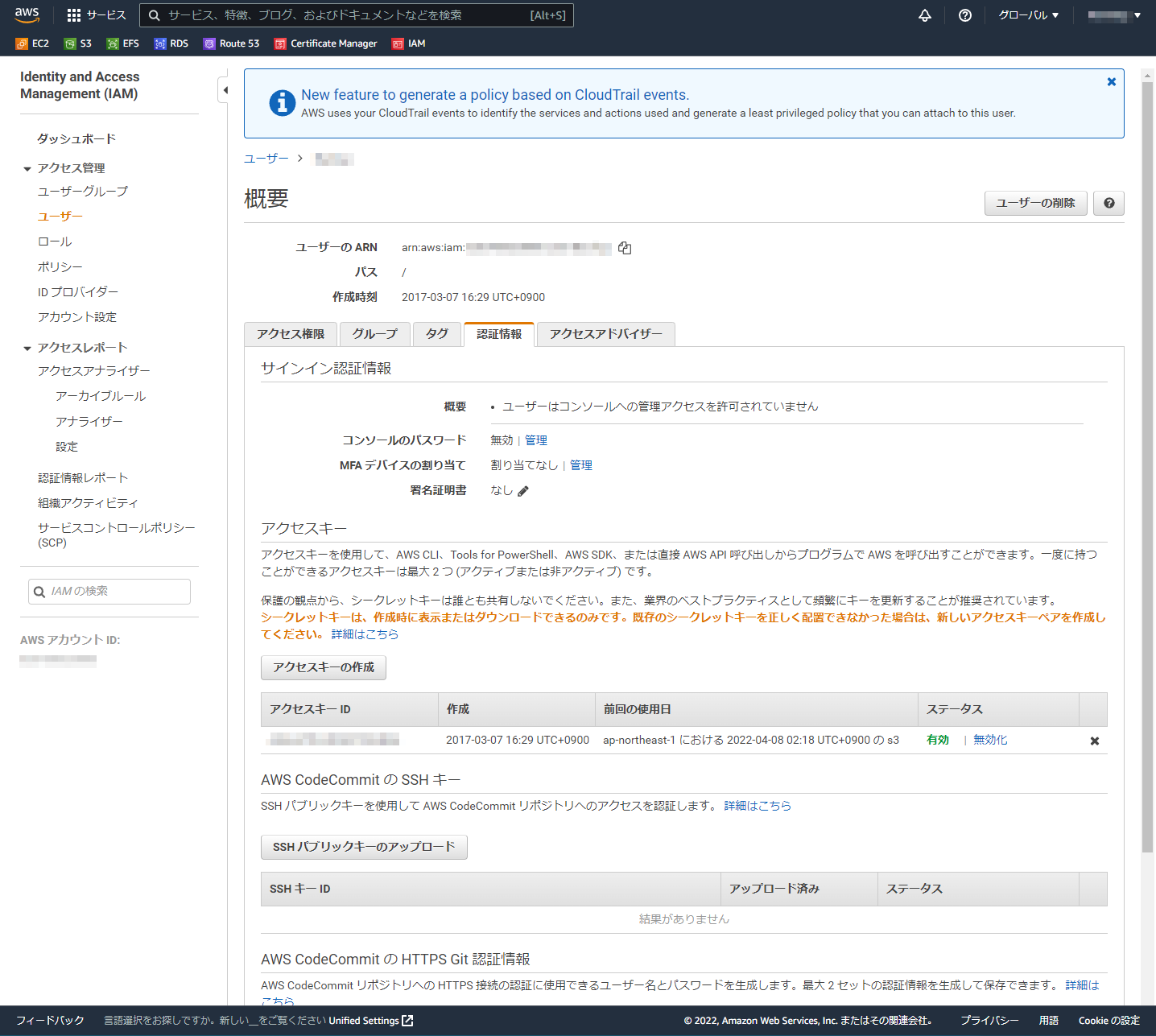Click SSH パブリックキーのアップロード button
The image size is (1156, 1036).
(x=364, y=847)
